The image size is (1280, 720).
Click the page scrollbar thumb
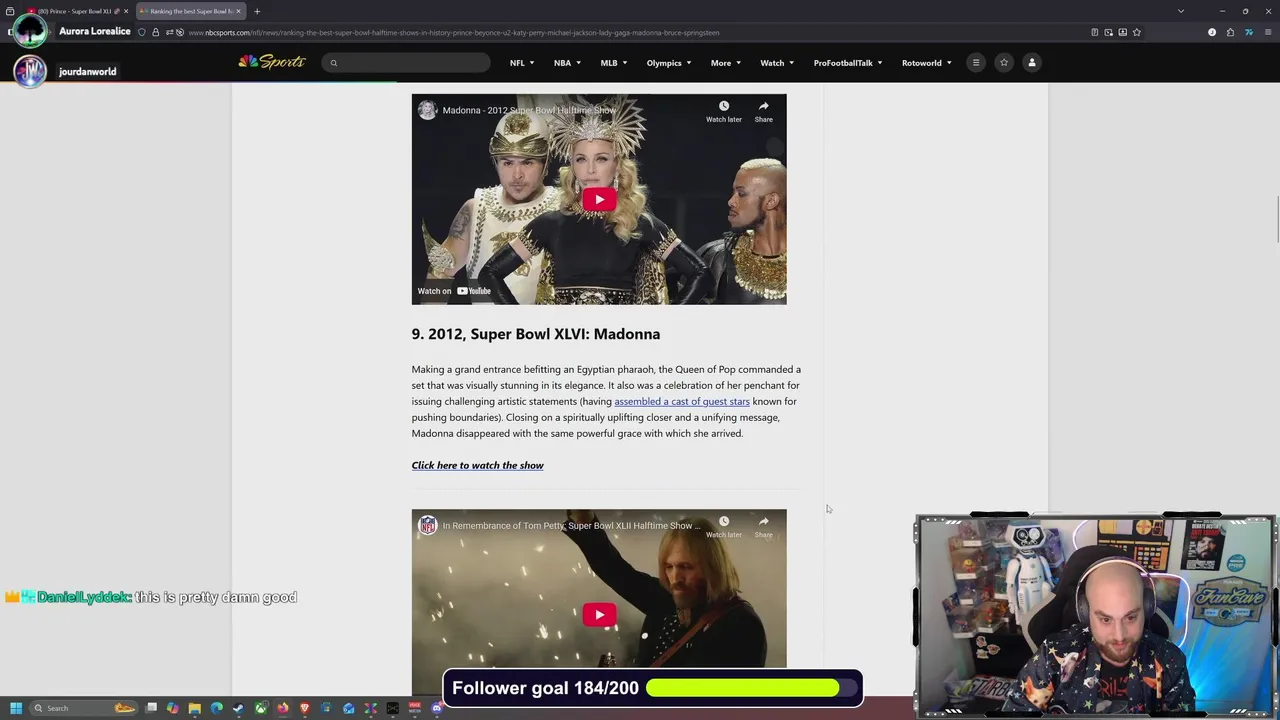click(1276, 219)
